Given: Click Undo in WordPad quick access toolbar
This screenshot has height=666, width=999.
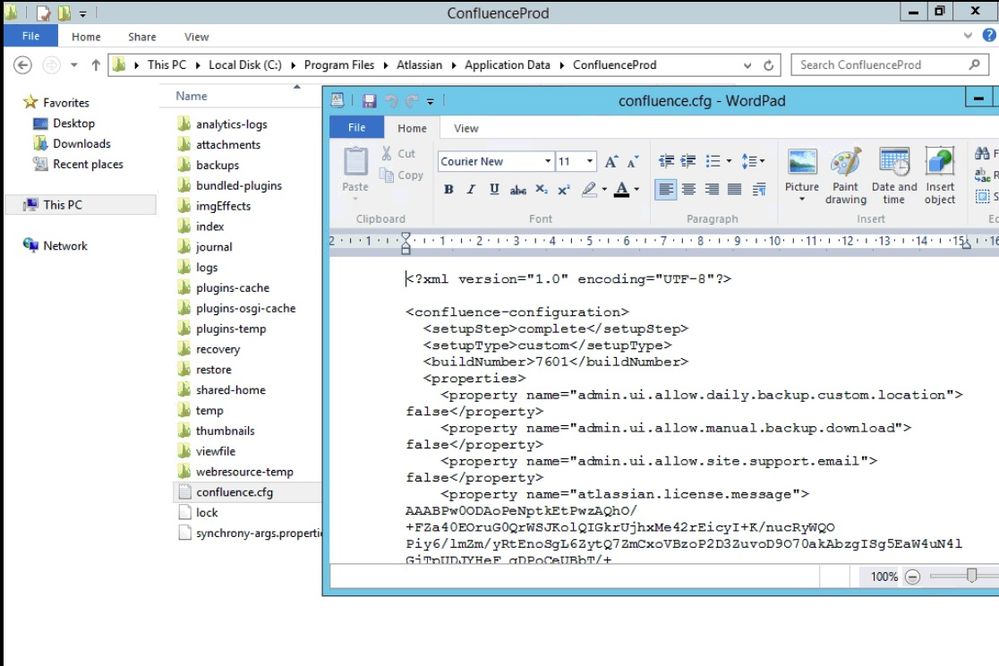Looking at the screenshot, I should pos(392,101).
